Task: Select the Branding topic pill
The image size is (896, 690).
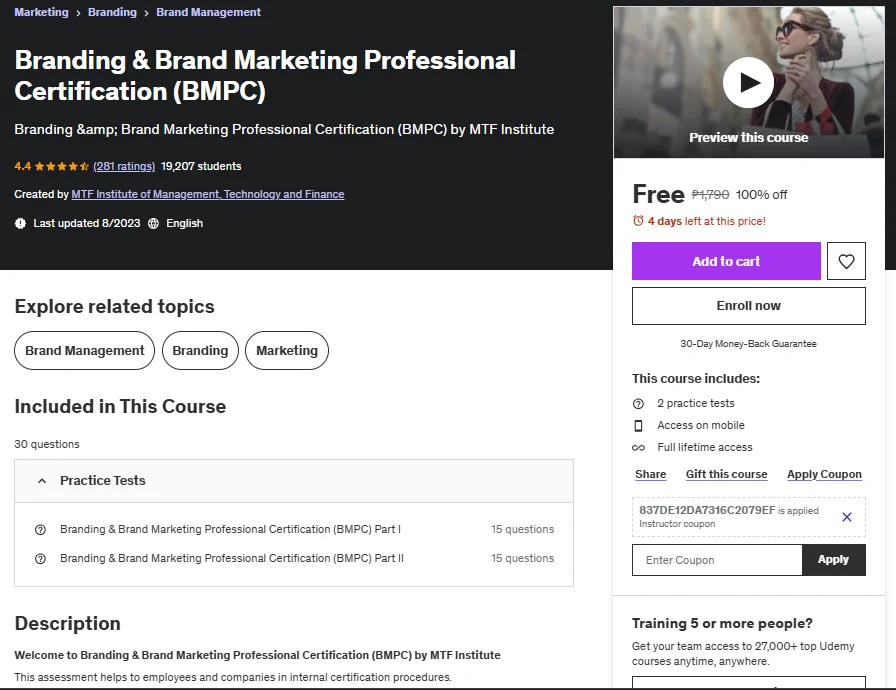Action: 200,350
